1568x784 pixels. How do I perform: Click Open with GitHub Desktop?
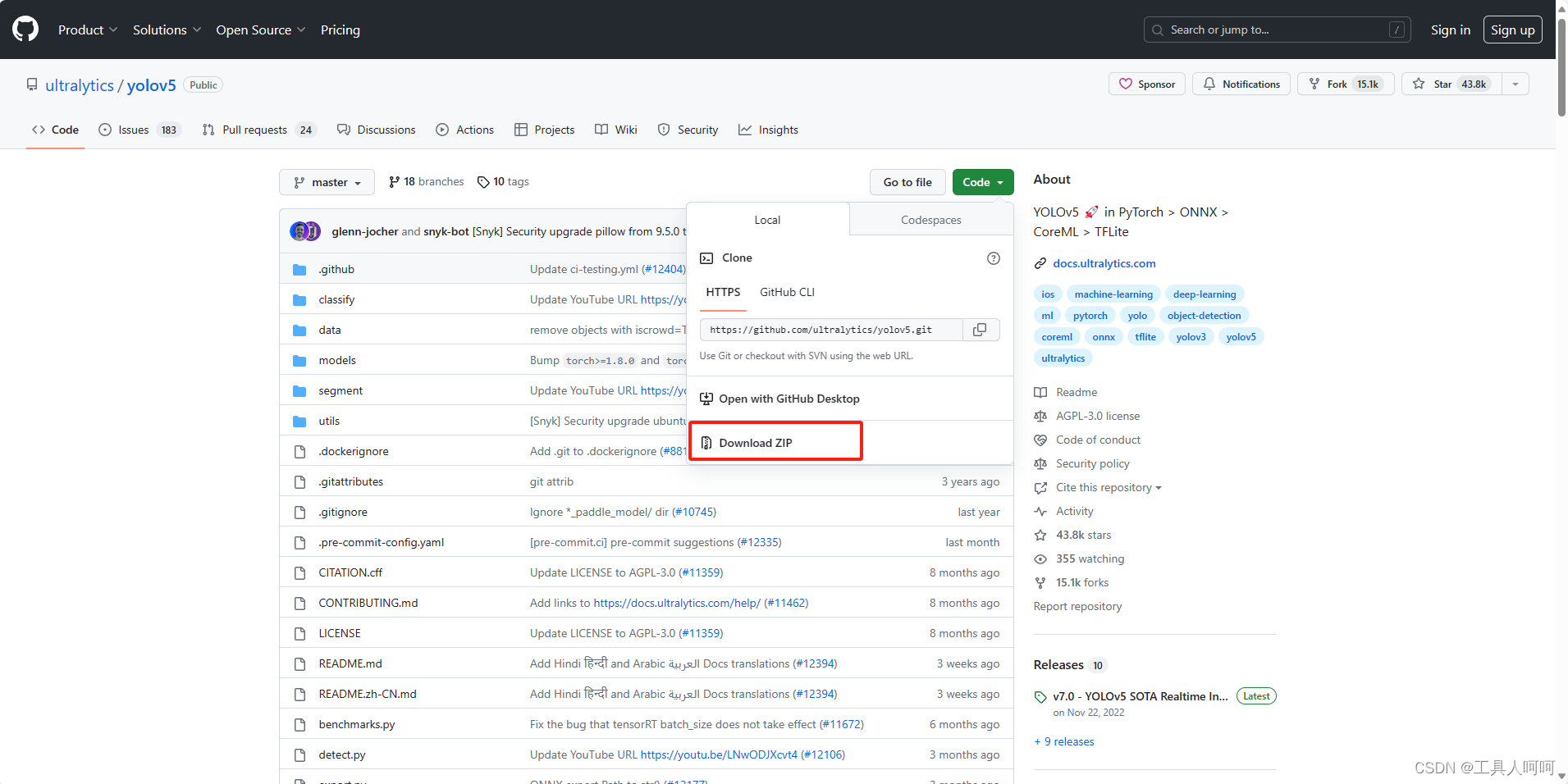tap(779, 399)
